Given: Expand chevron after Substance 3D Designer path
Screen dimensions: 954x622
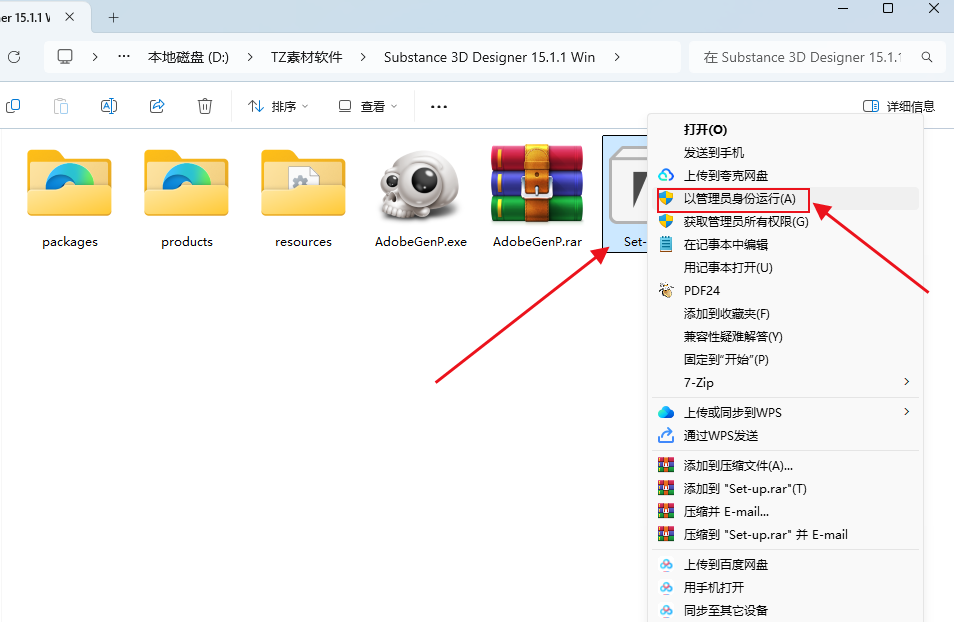Looking at the screenshot, I should pyautogui.click(x=617, y=57).
